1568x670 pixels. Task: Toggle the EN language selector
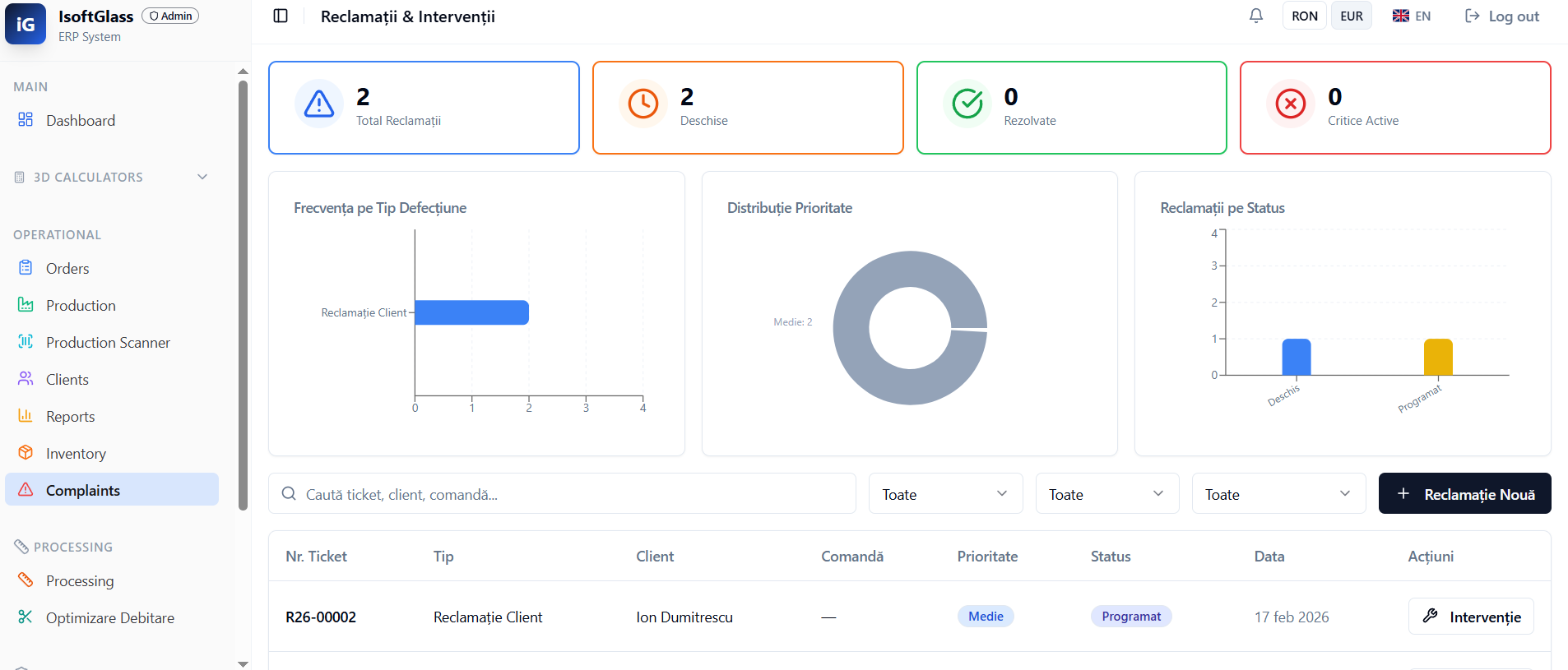1412,16
